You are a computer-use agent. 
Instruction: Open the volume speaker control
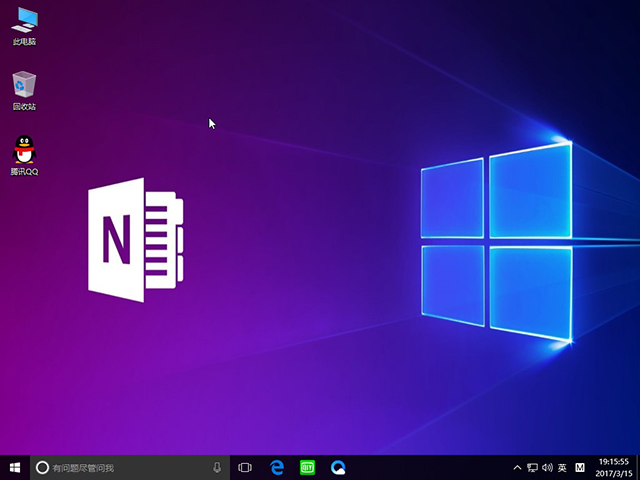point(547,467)
